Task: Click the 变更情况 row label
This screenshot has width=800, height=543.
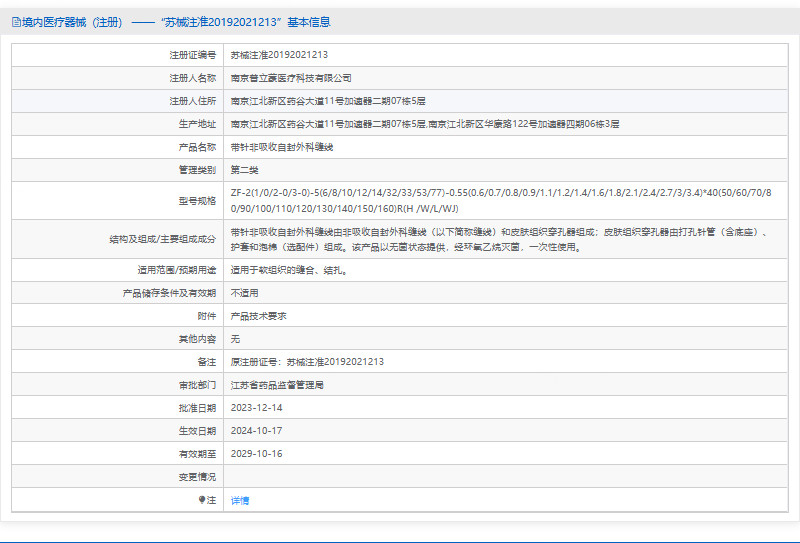Action: pos(197,477)
